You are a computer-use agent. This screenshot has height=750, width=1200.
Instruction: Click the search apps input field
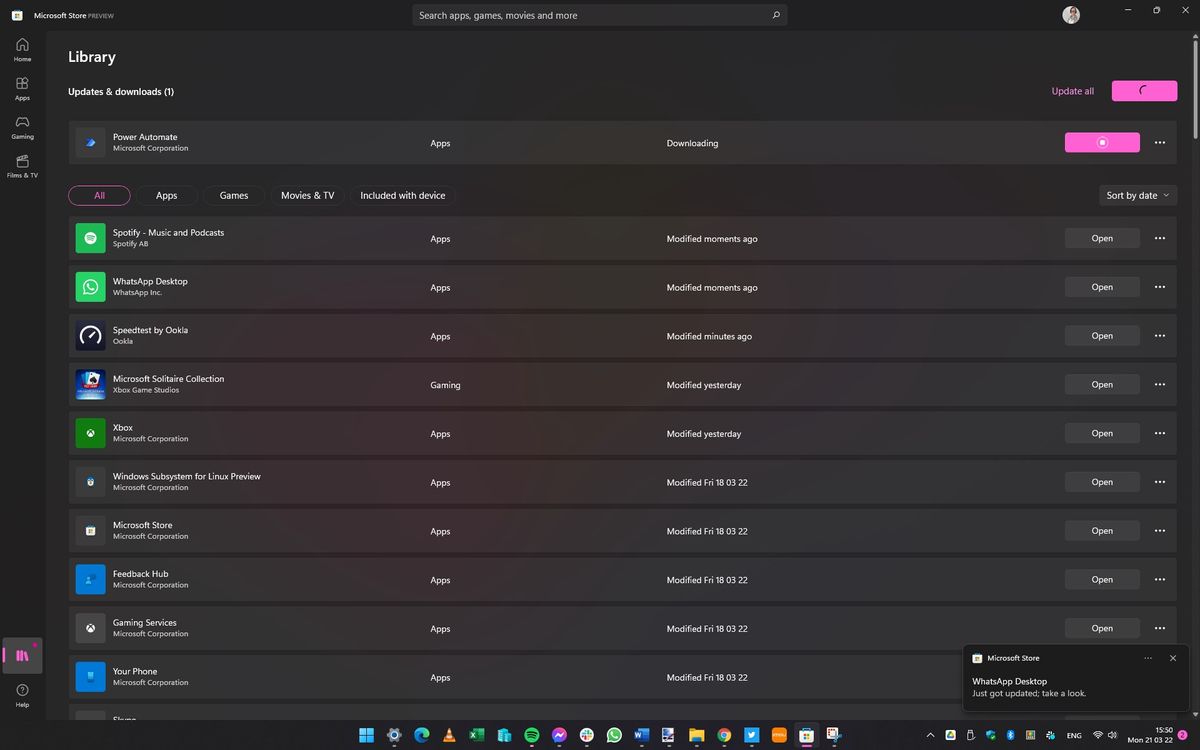(x=600, y=15)
